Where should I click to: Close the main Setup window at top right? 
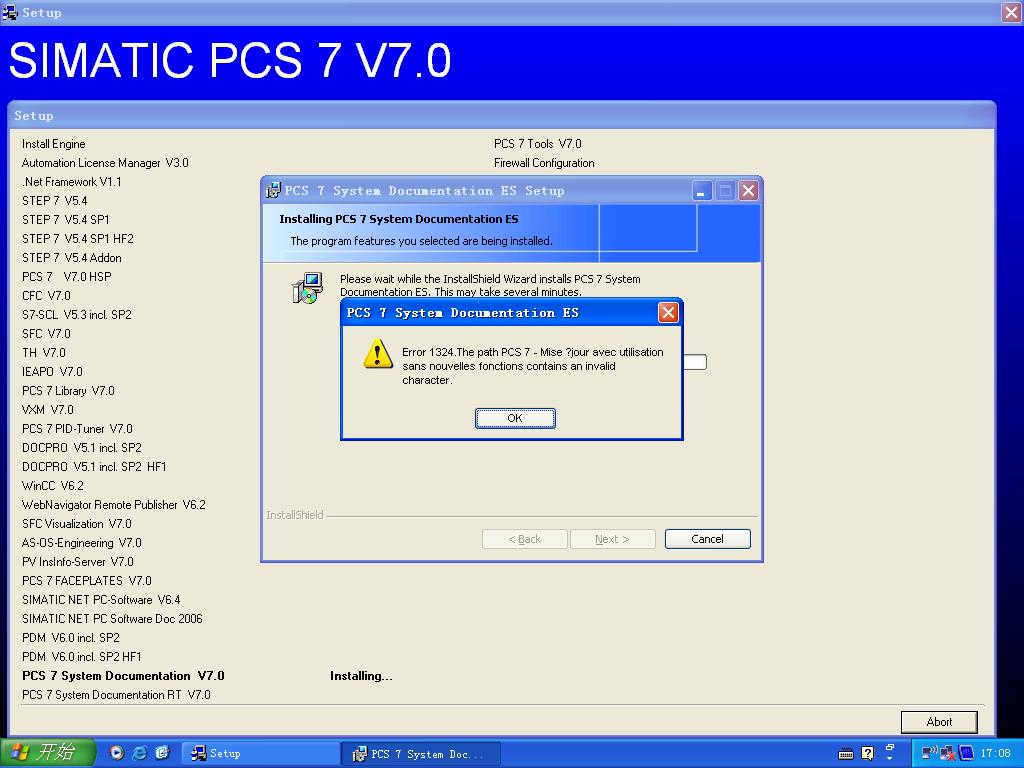tap(1011, 12)
